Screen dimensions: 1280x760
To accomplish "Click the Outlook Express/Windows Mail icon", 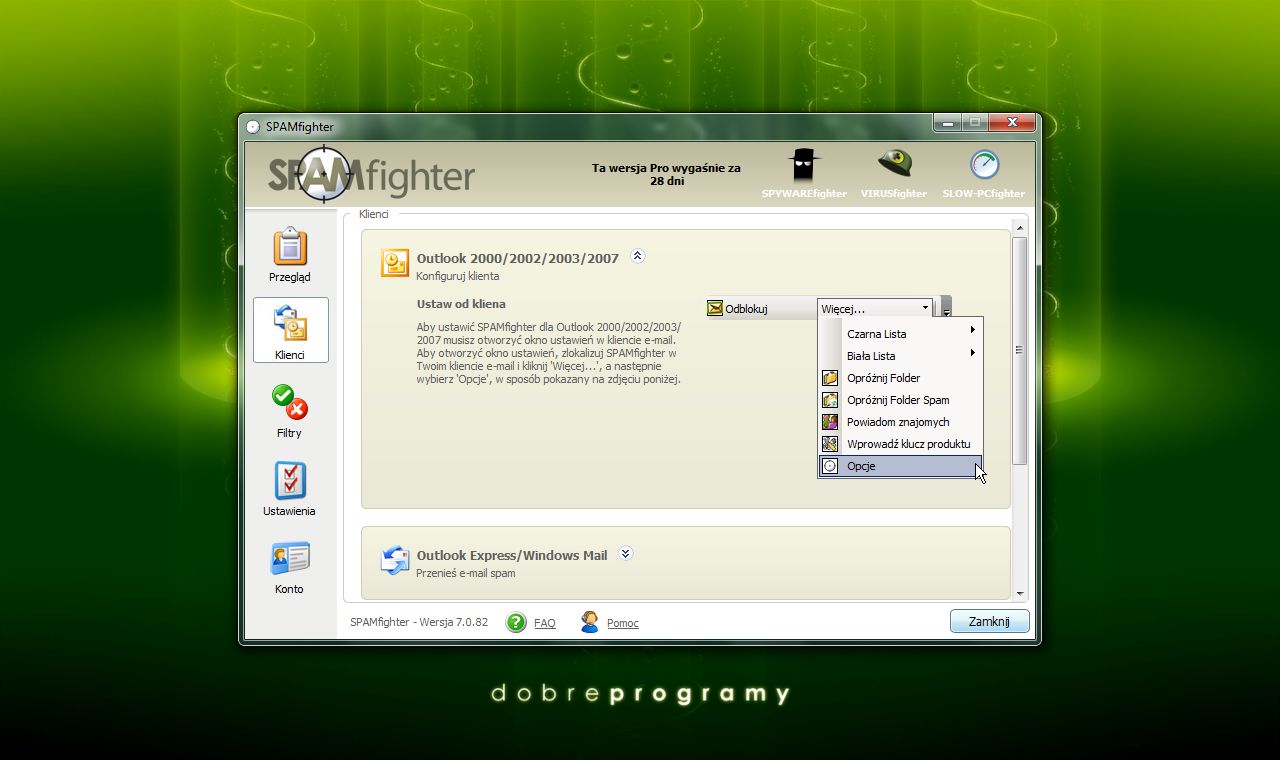I will point(395,560).
